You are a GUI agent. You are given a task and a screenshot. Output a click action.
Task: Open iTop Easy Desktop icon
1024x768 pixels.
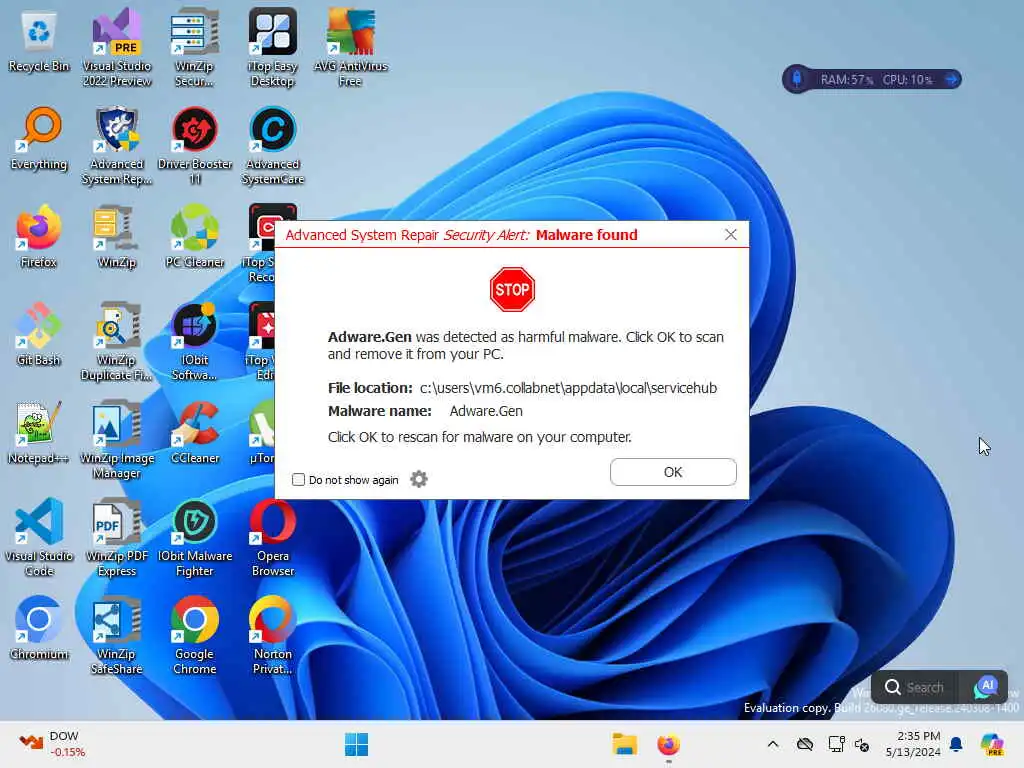point(272,47)
